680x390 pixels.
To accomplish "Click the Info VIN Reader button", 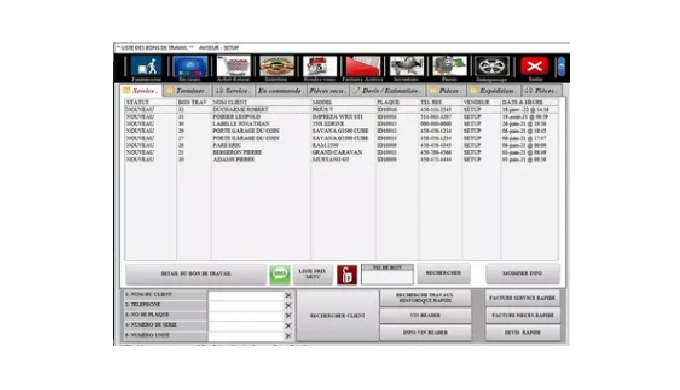I will pyautogui.click(x=425, y=332).
